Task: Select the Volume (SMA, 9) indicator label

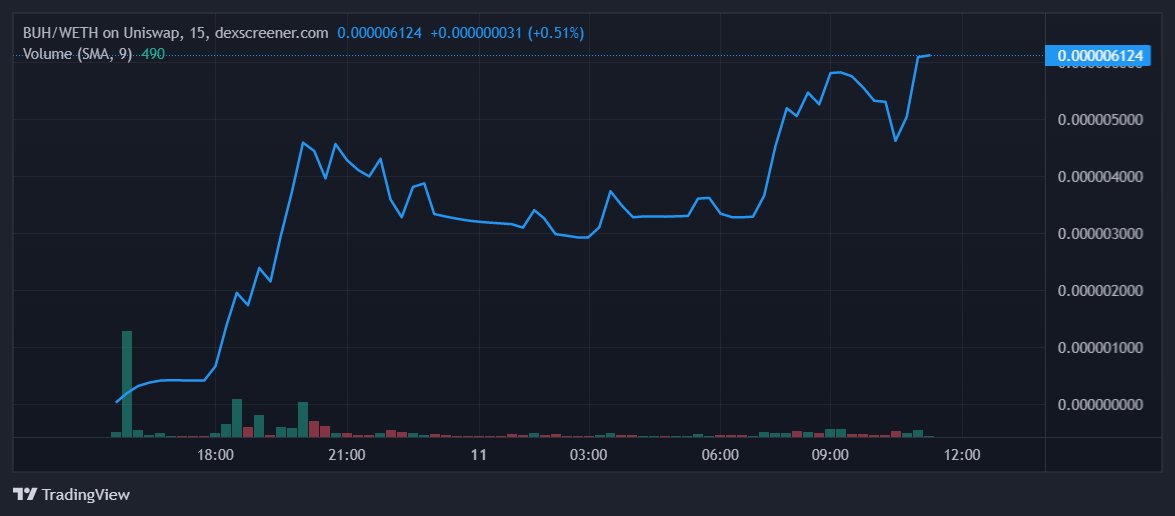Action: click(78, 54)
